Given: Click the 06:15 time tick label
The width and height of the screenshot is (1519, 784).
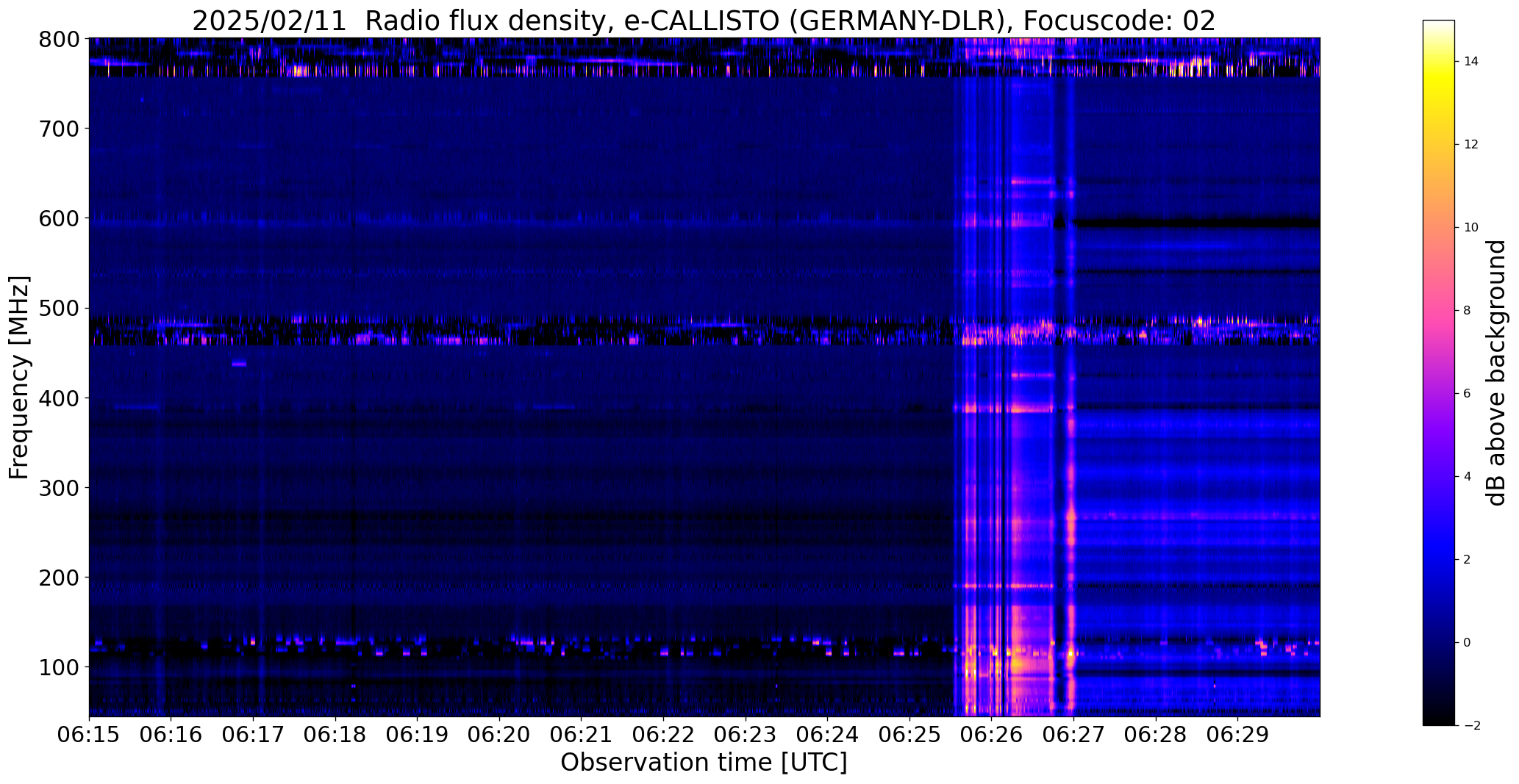Looking at the screenshot, I should tap(89, 735).
